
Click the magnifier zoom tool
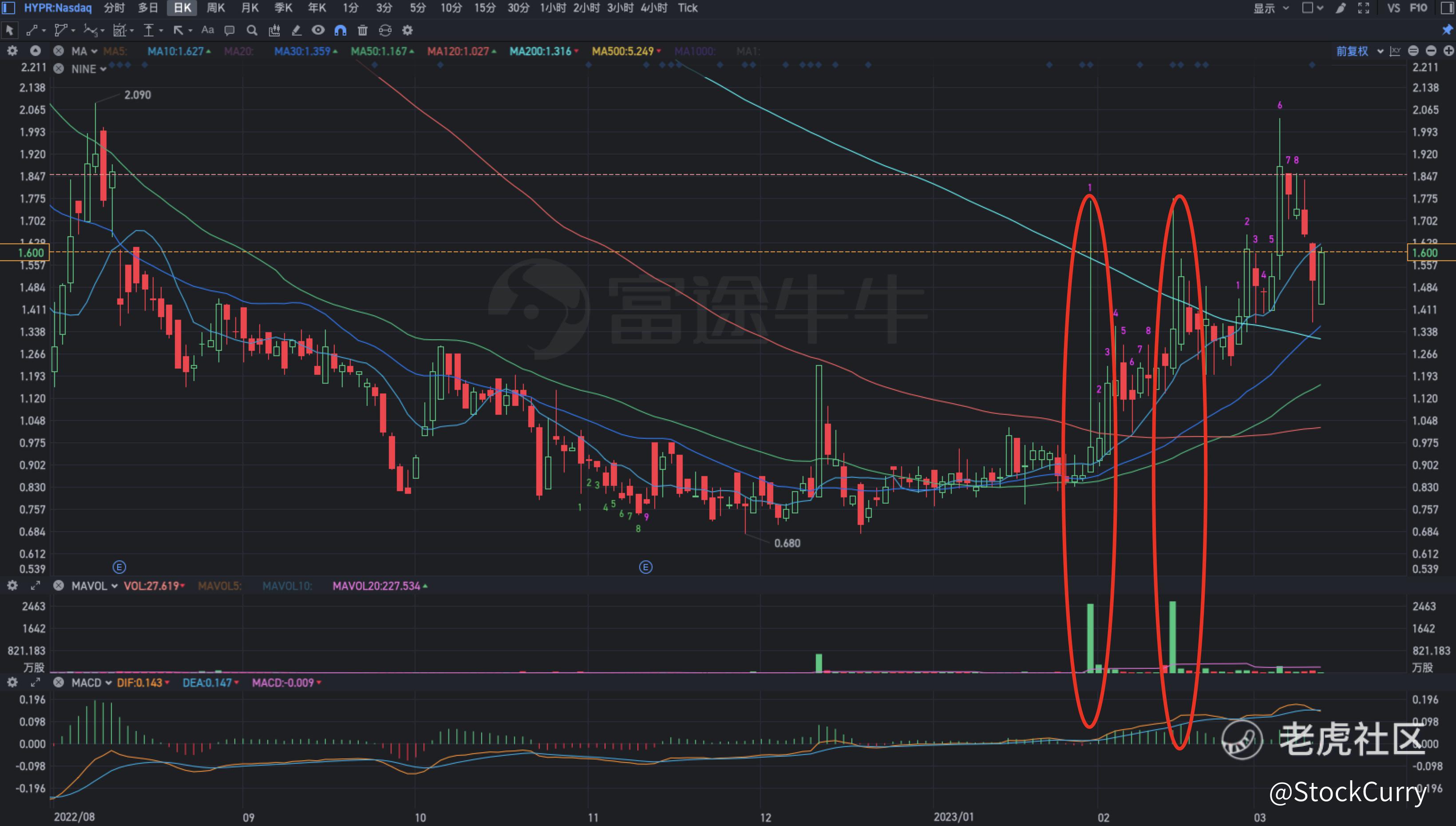(252, 30)
